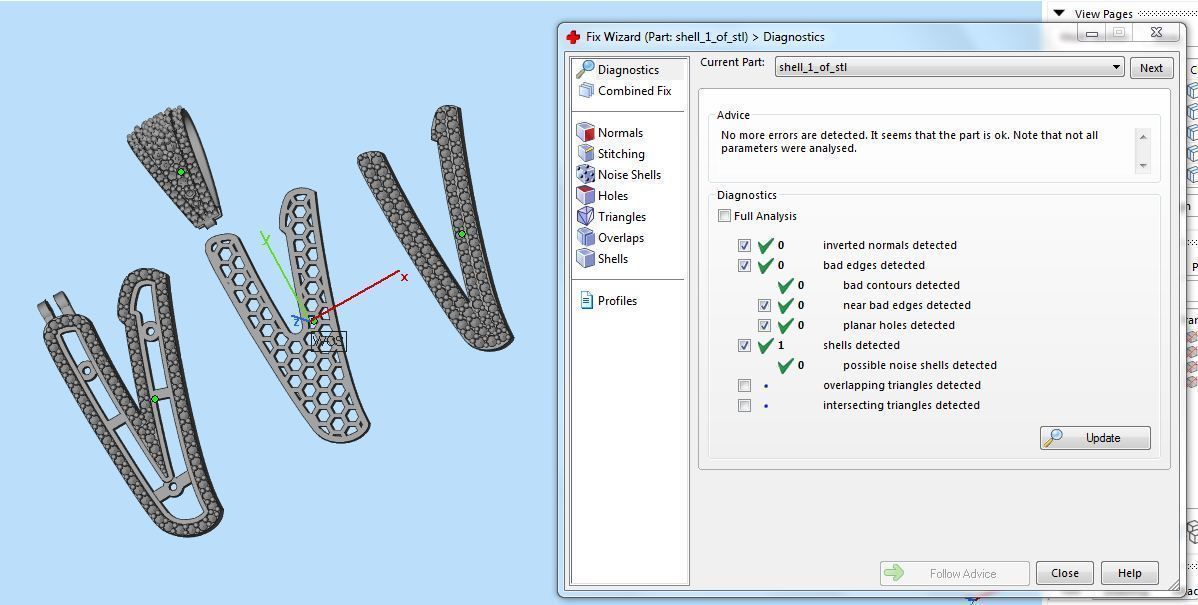1198x605 pixels.
Task: Open the Diagnostics page in the sidebar
Action: [x=628, y=70]
